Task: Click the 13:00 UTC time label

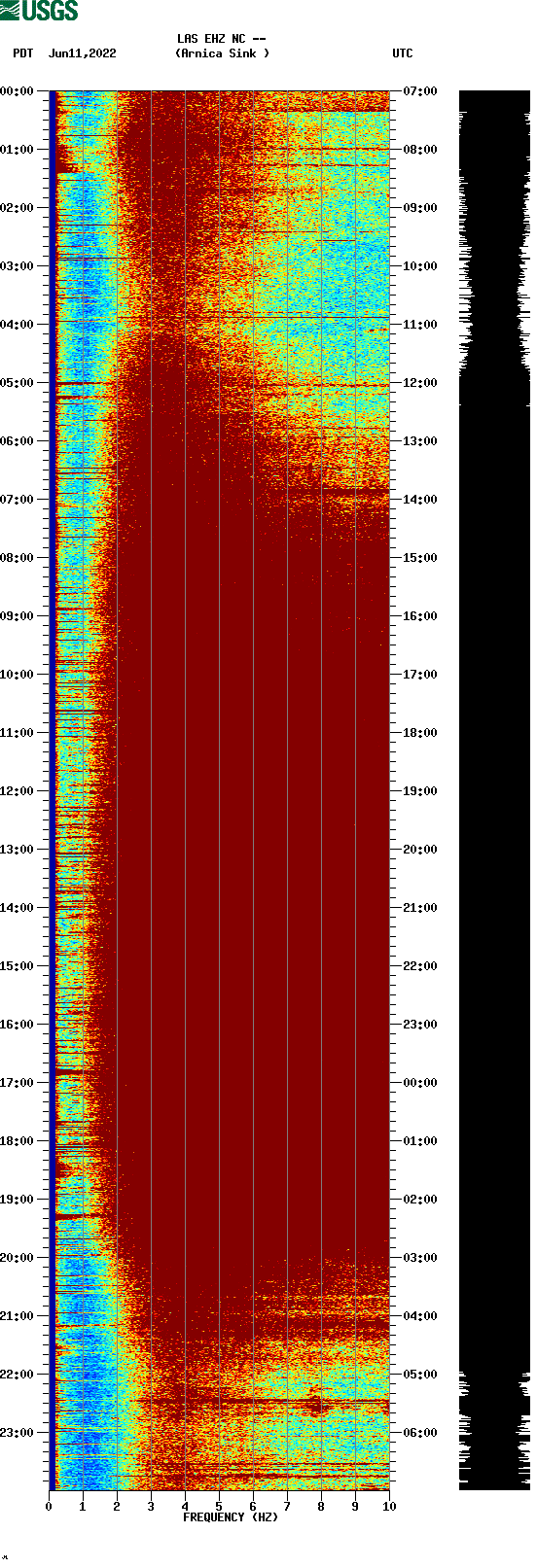Action: pos(420,441)
